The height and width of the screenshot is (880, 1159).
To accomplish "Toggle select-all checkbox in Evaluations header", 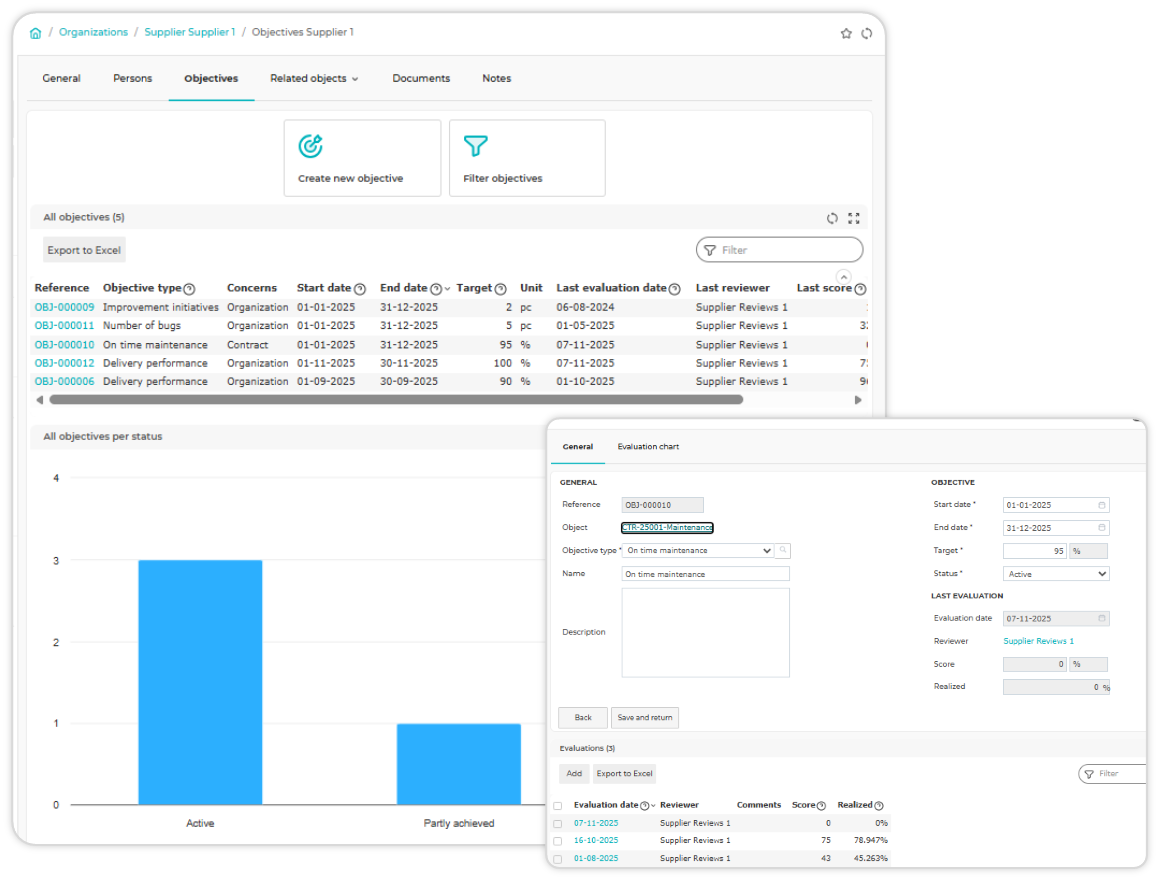I will coord(558,806).
